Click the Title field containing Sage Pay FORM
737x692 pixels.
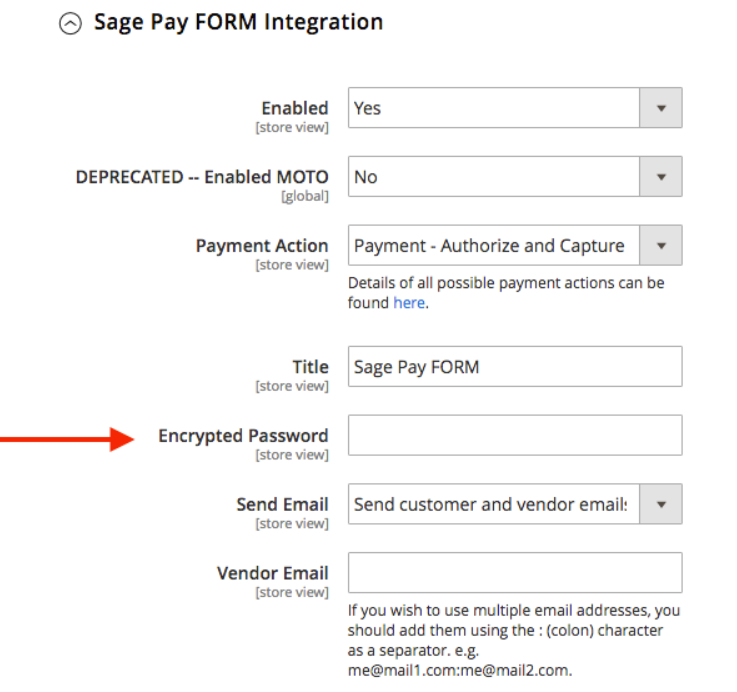(x=514, y=367)
